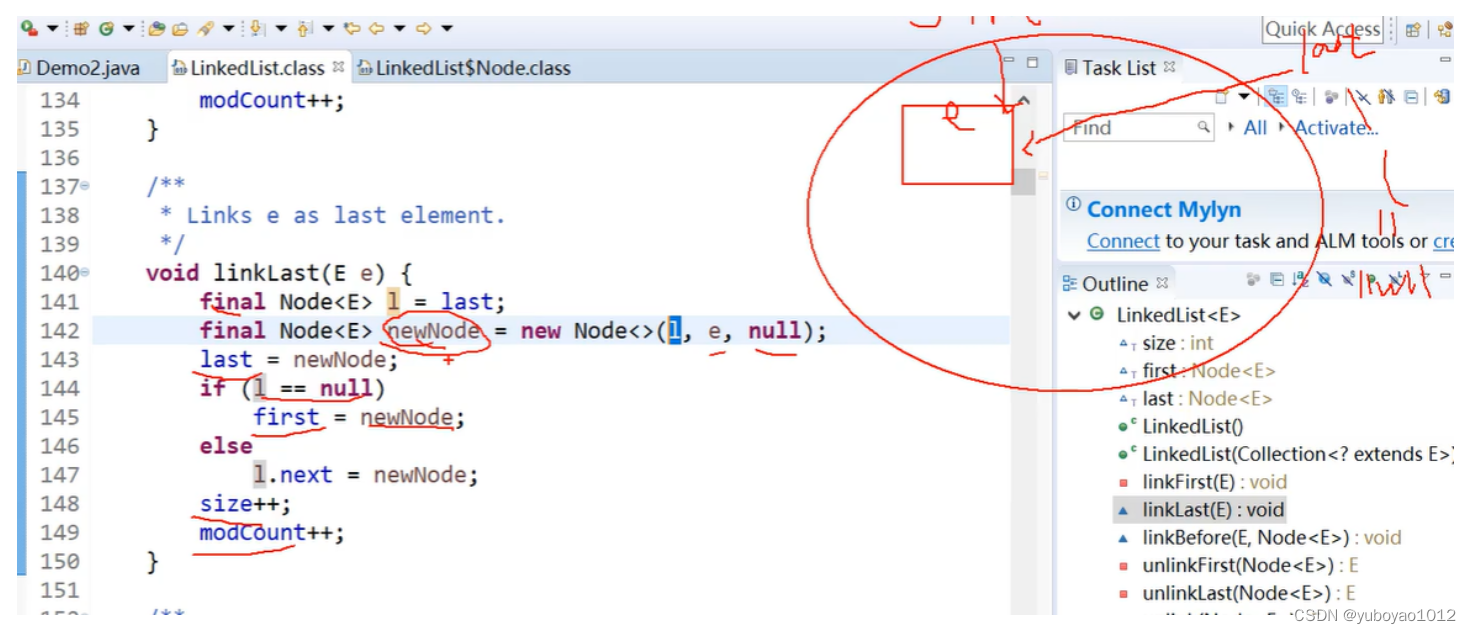Maximize the editor area
1471x634 pixels.
pos(1033,62)
